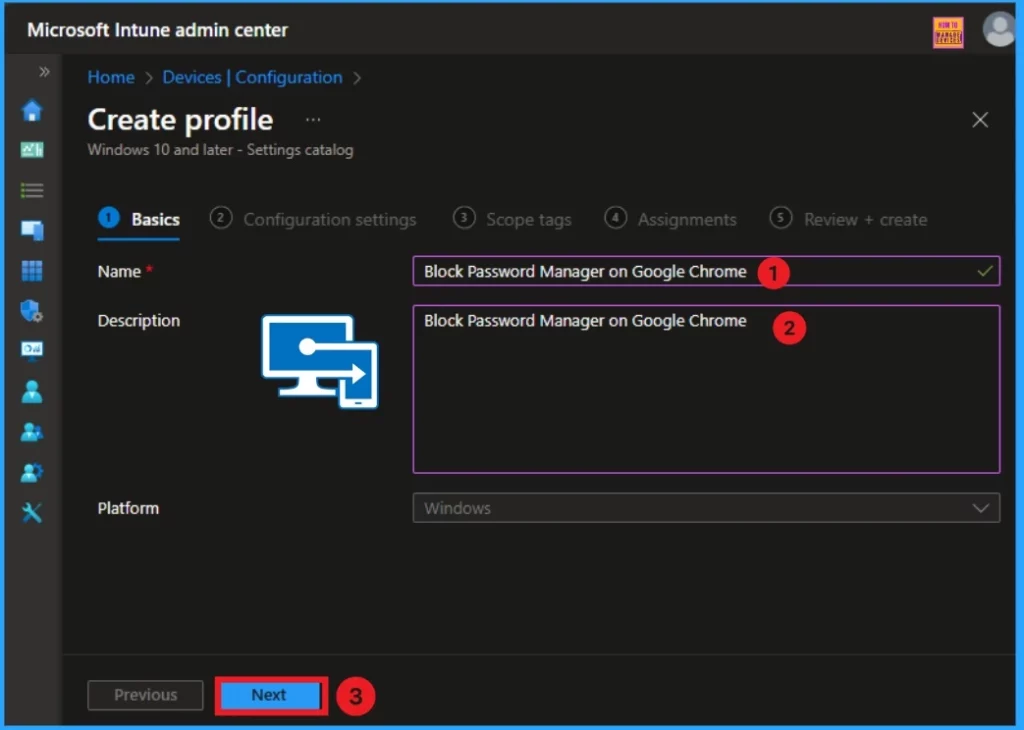
Task: Open Reports monitor icon in sidebar
Action: [32, 350]
